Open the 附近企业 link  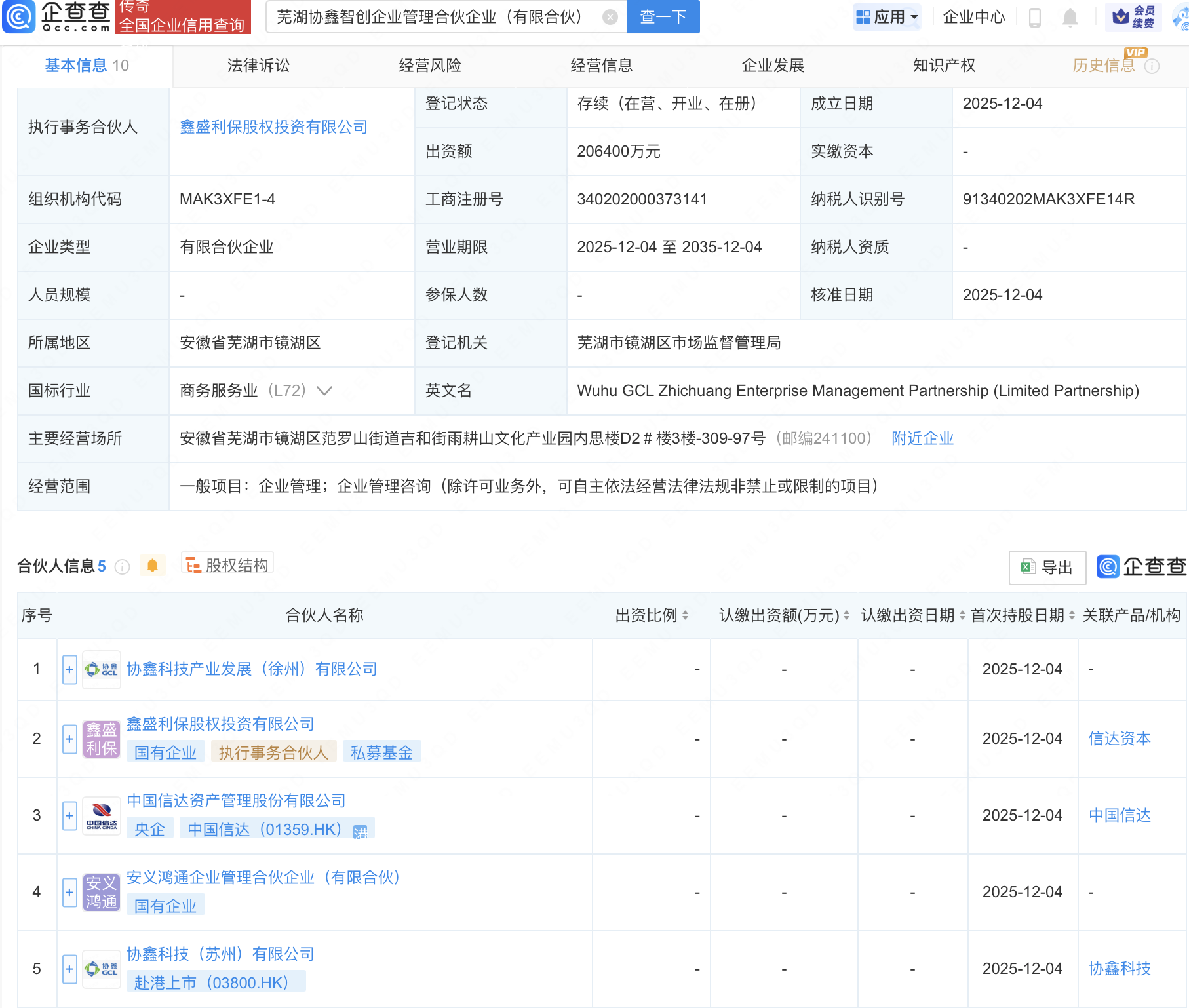pyautogui.click(x=922, y=438)
